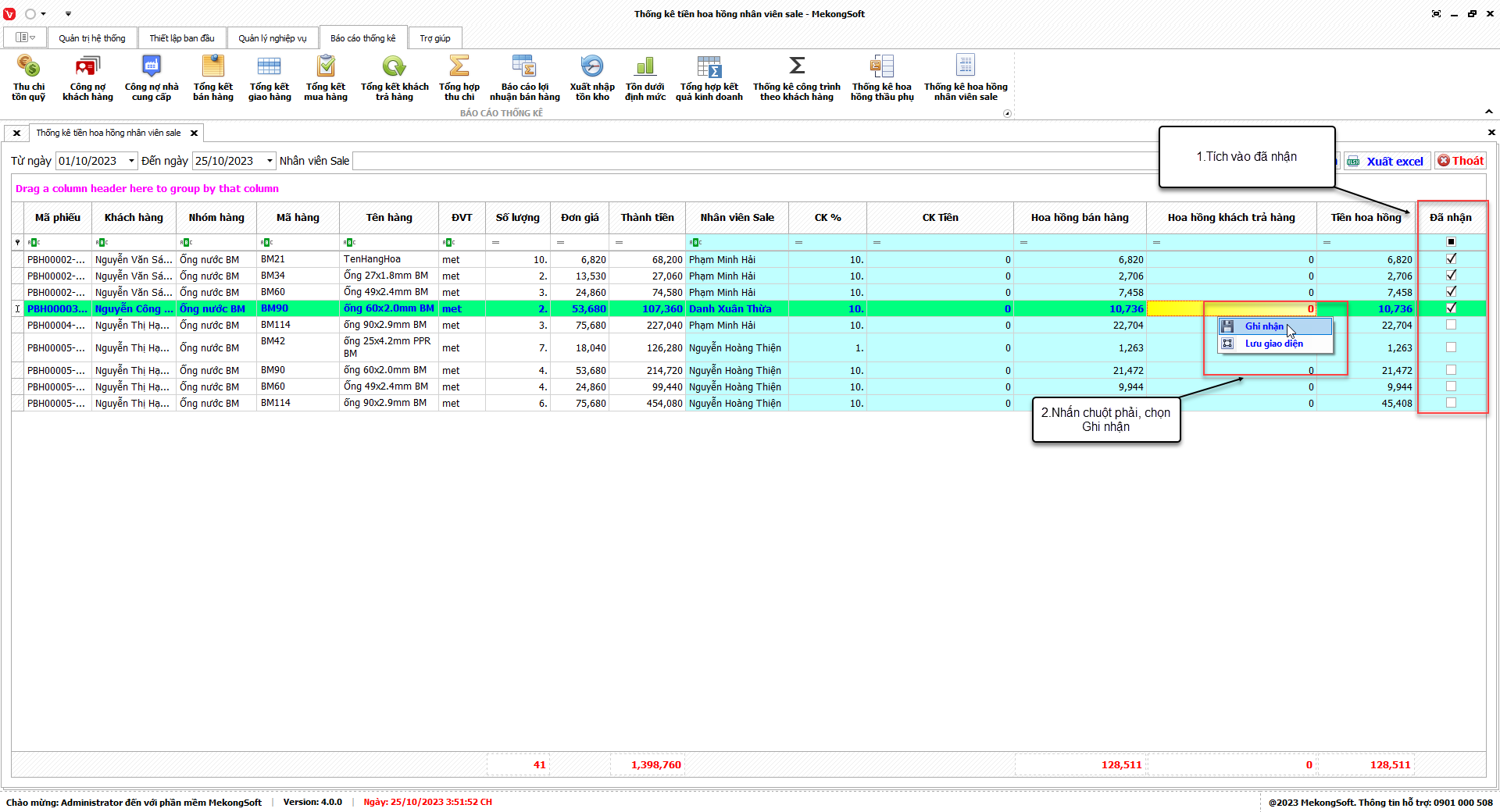Viewport: 1500px width, 812px height.
Task: Click Thoát button
Action: coord(1460,161)
